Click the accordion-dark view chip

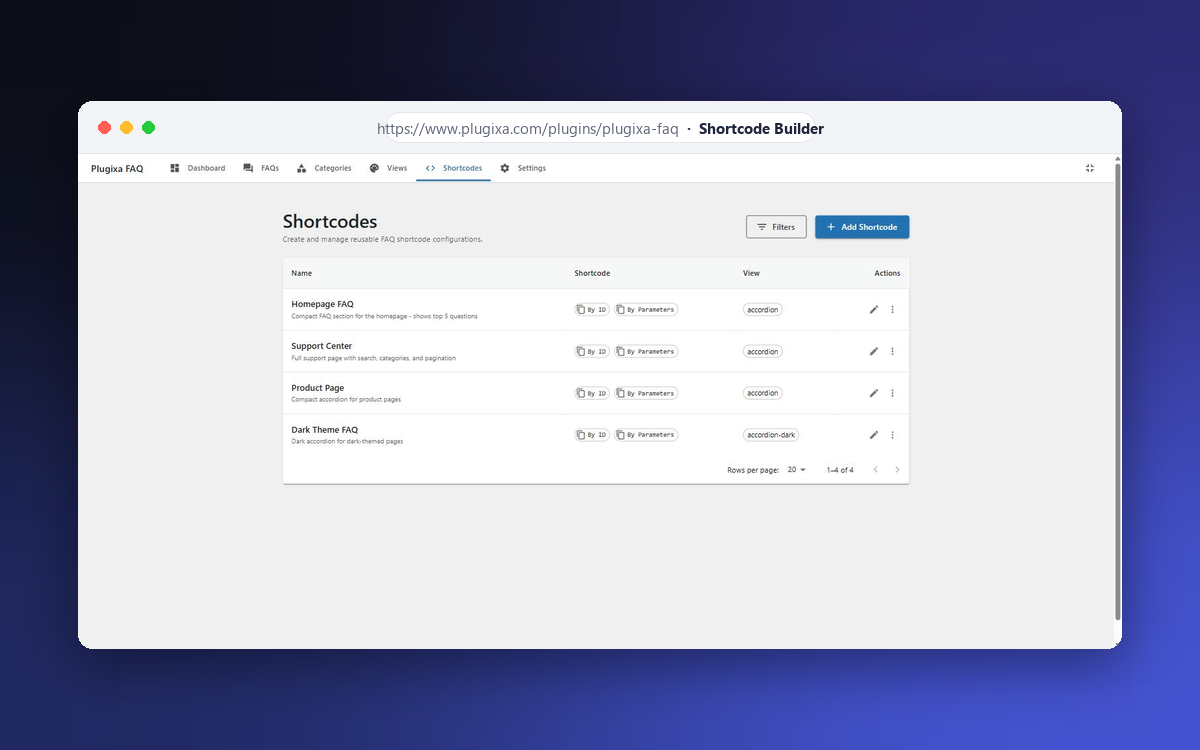(771, 435)
